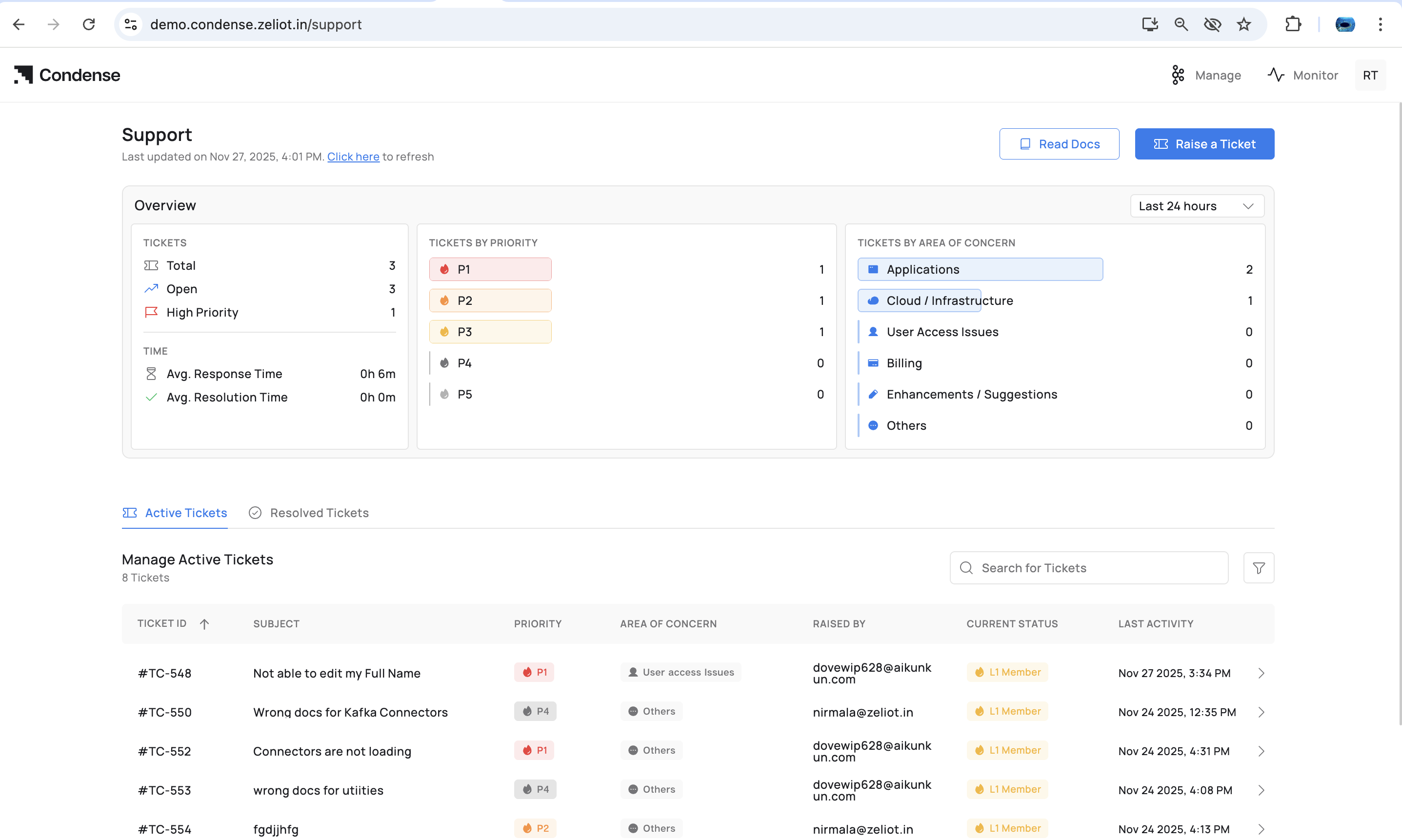Switch to Resolved Tickets tab
Viewport: 1402px width, 840px height.
pyautogui.click(x=309, y=513)
